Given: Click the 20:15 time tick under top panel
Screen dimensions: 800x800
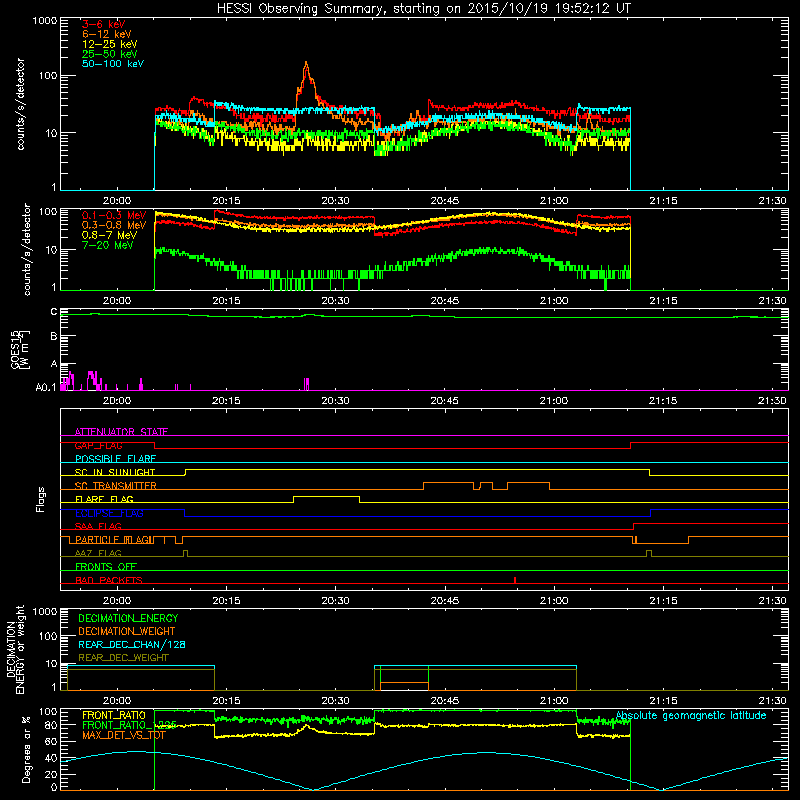Looking at the screenshot, I should tap(226, 201).
